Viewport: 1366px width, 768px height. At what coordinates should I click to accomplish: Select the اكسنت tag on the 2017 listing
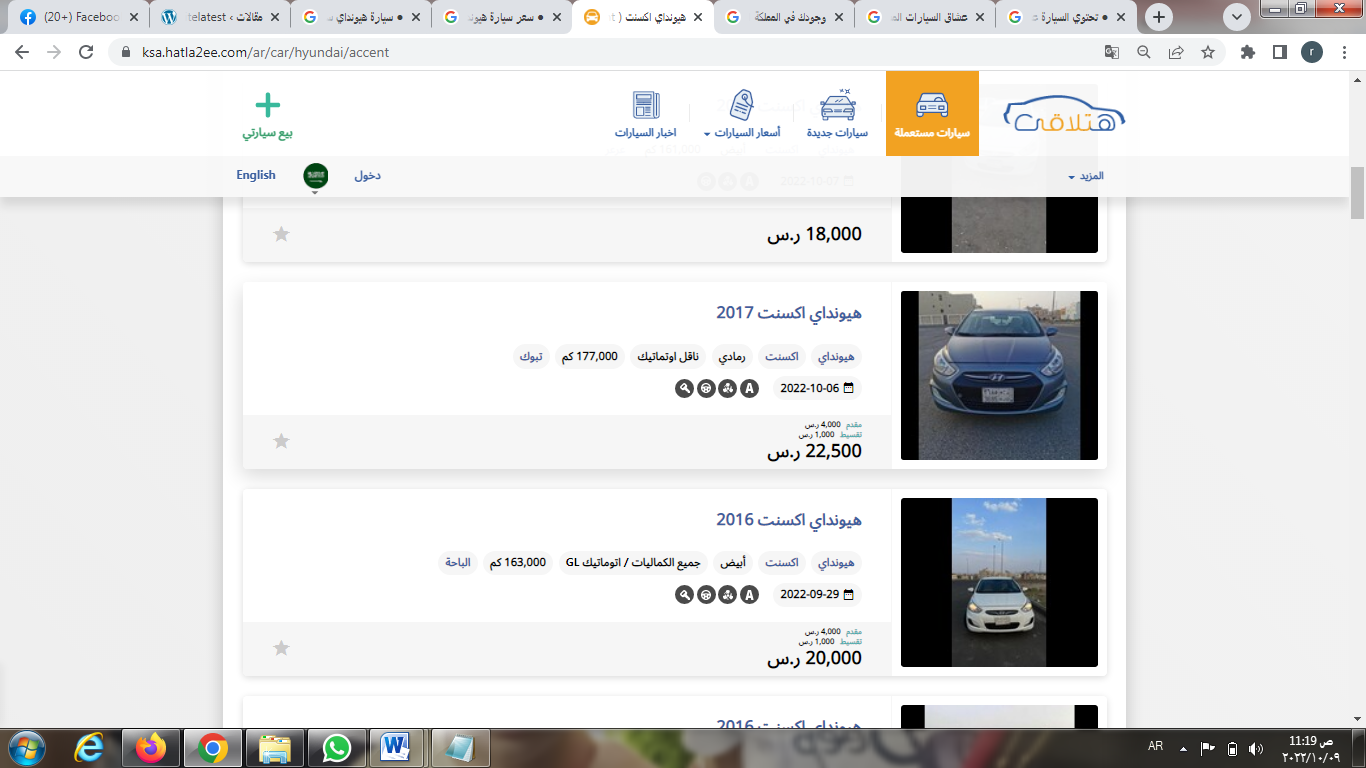coord(782,356)
